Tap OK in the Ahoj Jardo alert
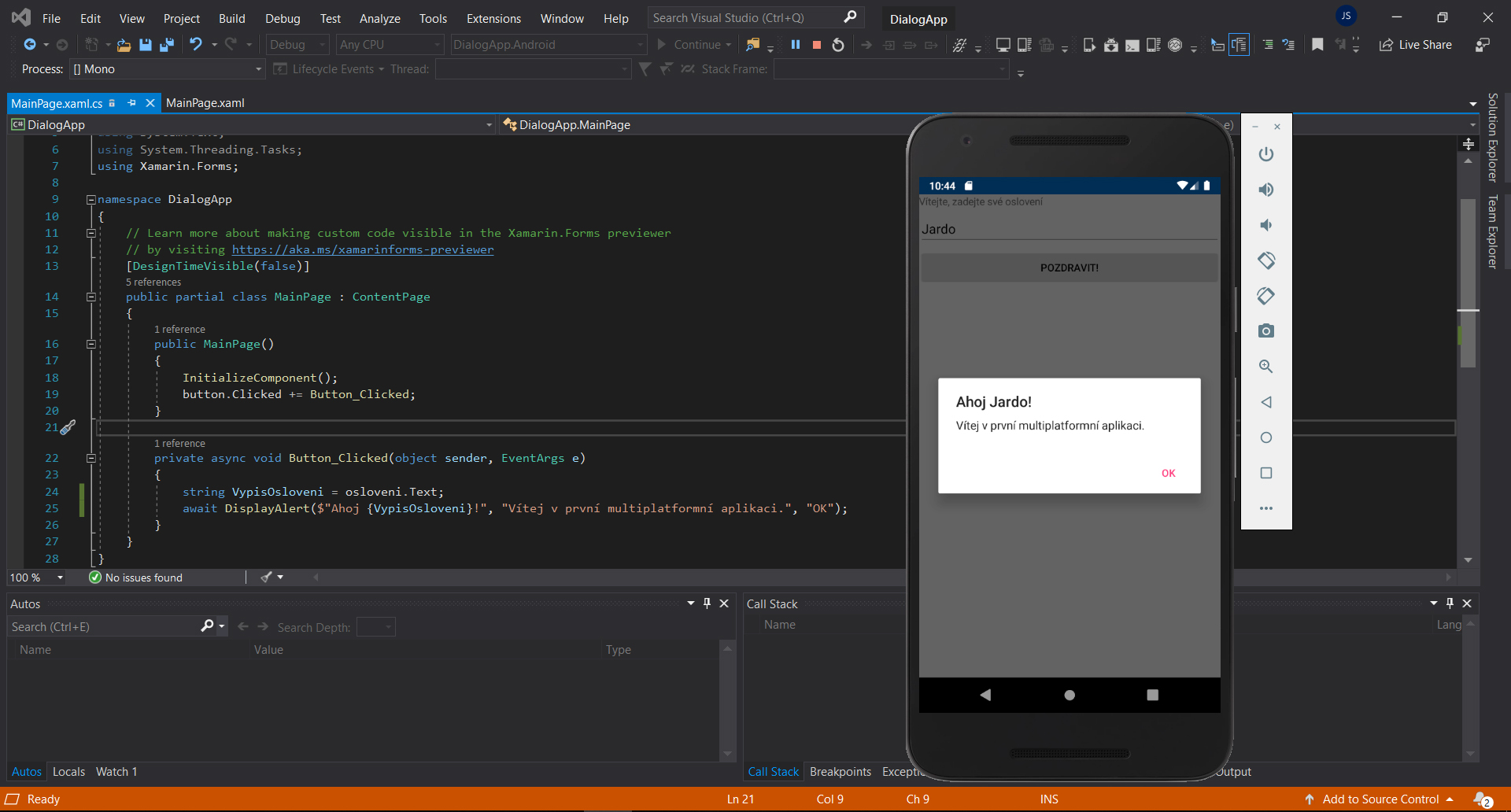 tap(1168, 473)
